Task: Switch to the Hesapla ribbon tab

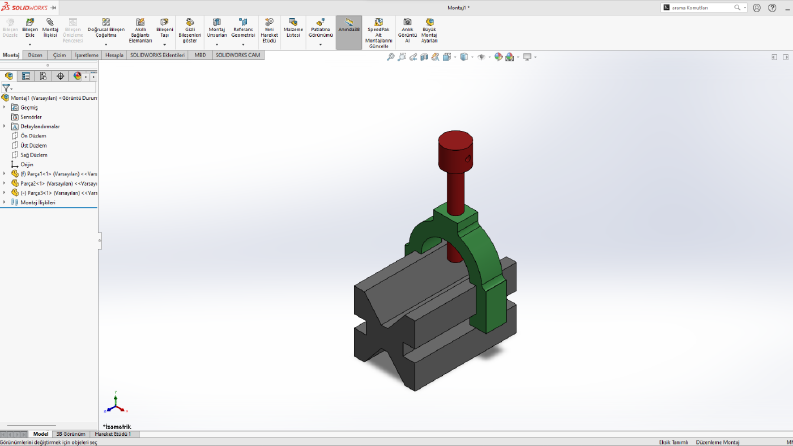Action: coord(114,55)
